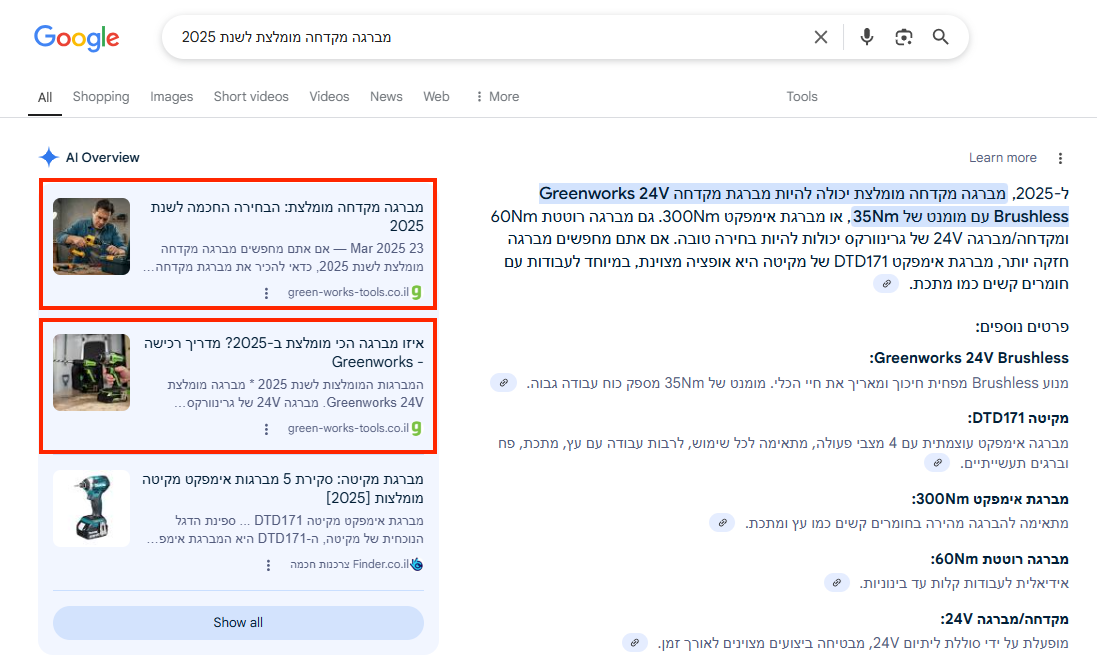Open Google Lens image search

click(x=903, y=37)
